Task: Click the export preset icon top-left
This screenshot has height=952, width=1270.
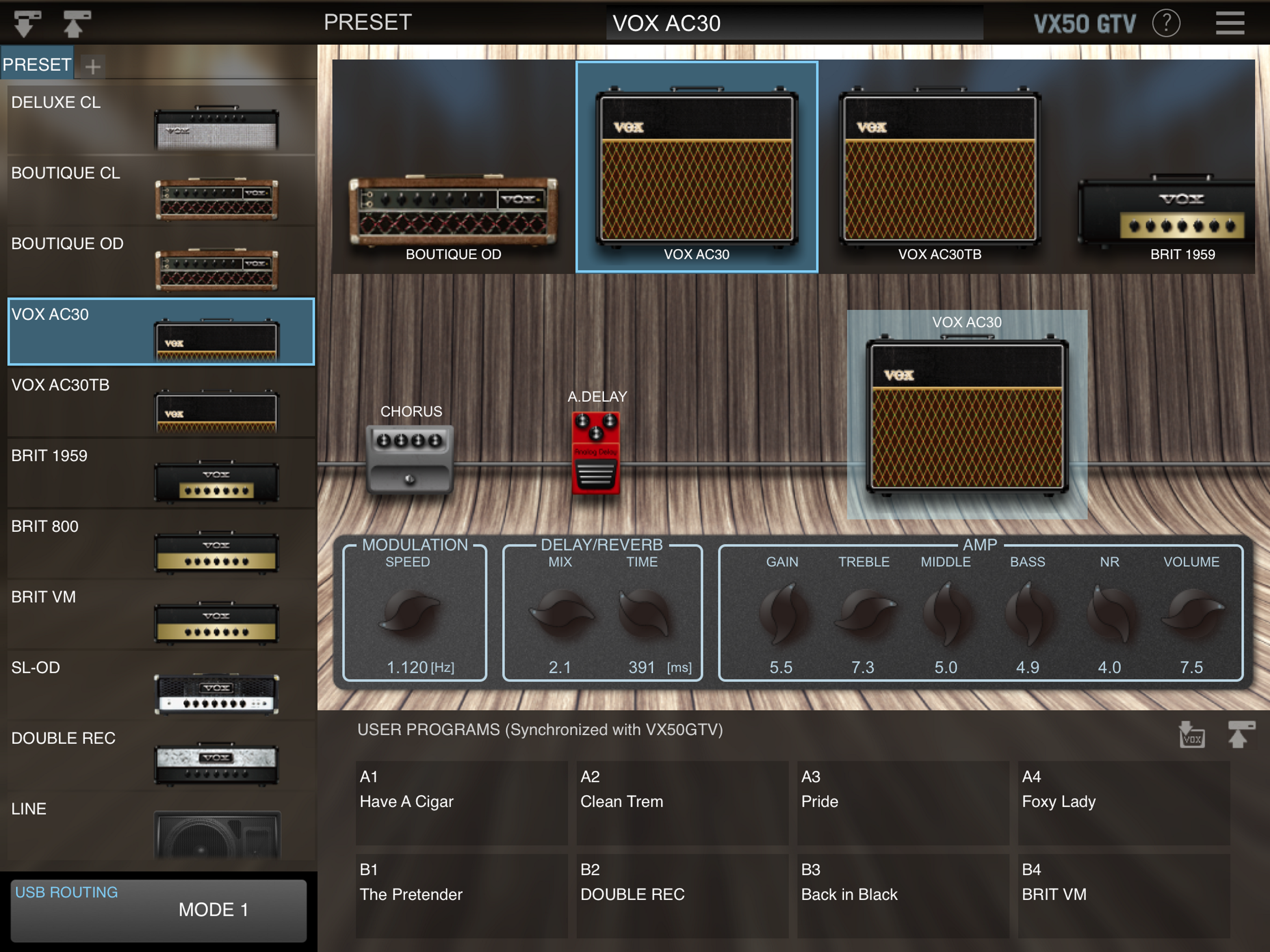Action: (76, 24)
